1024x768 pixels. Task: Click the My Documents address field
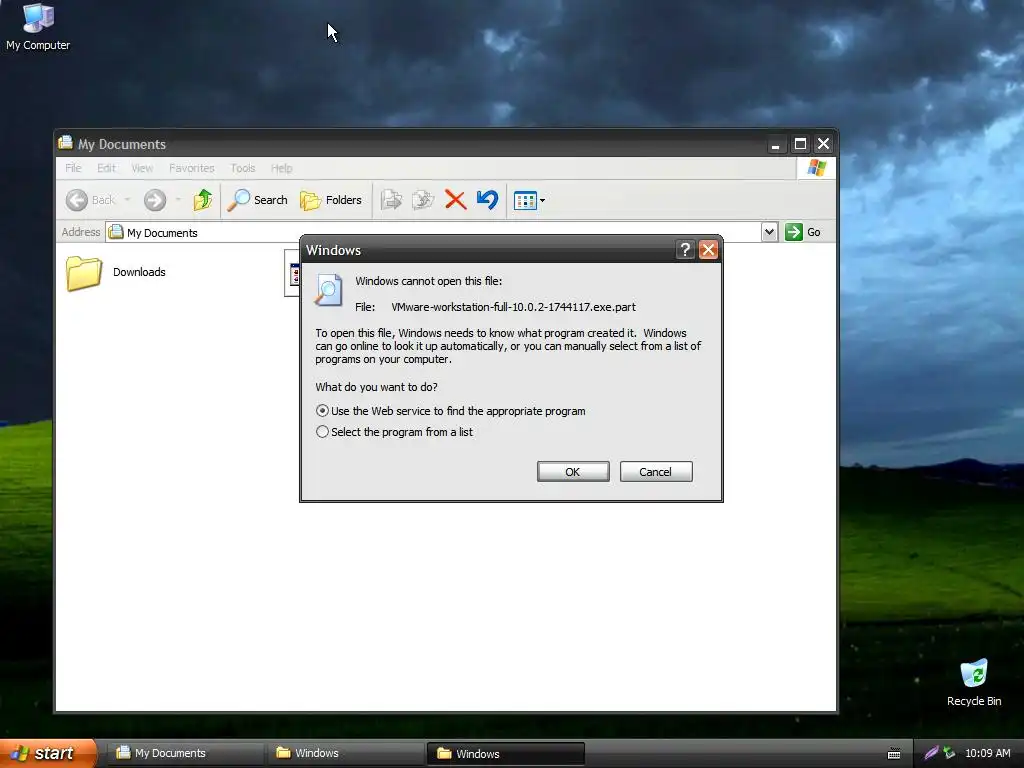[434, 232]
